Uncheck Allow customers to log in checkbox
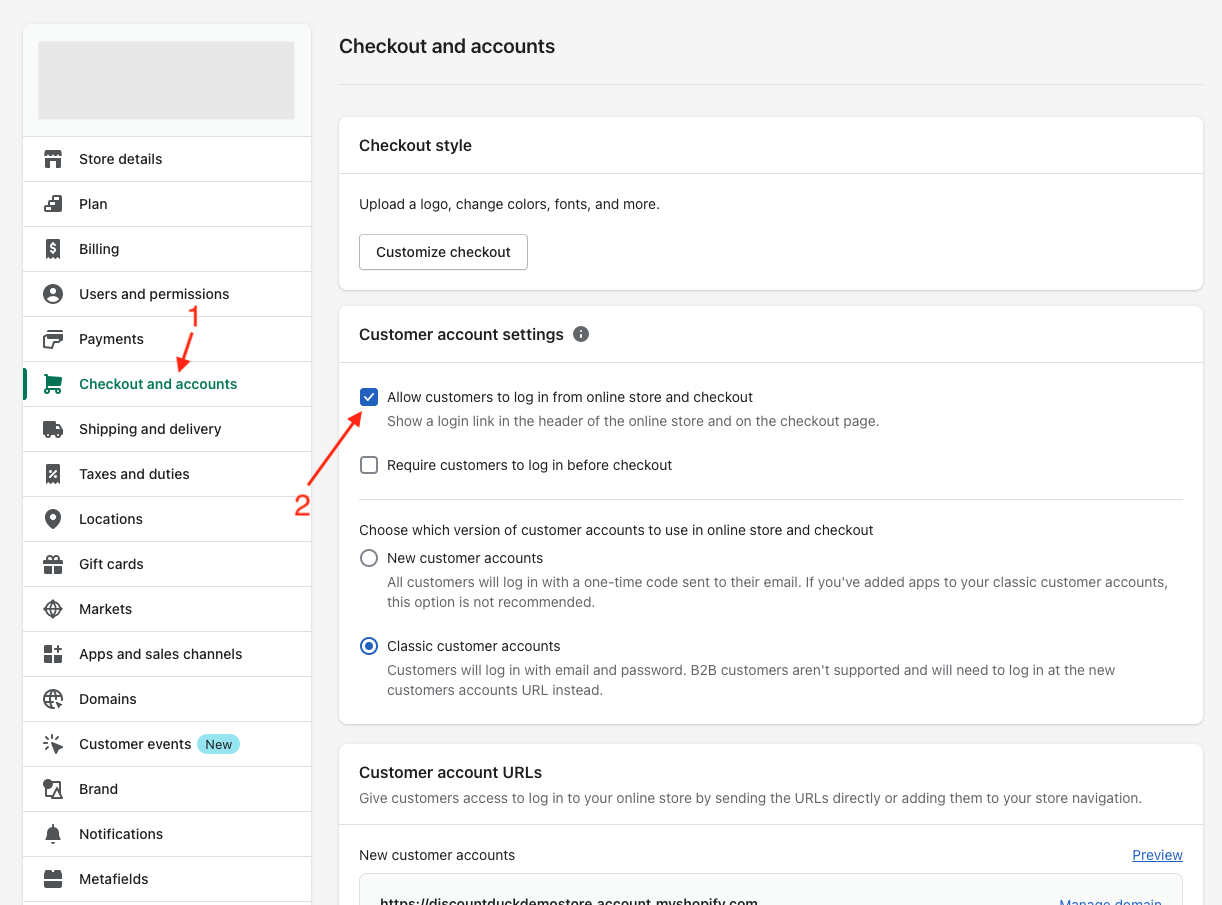This screenshot has width=1222, height=905. click(369, 397)
